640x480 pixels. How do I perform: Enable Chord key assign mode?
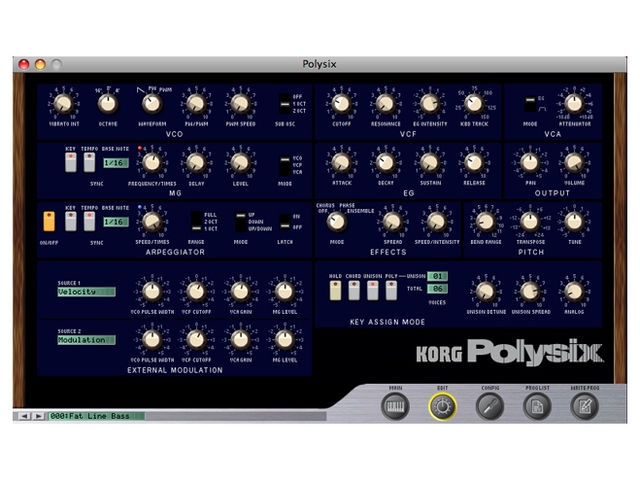[354, 291]
